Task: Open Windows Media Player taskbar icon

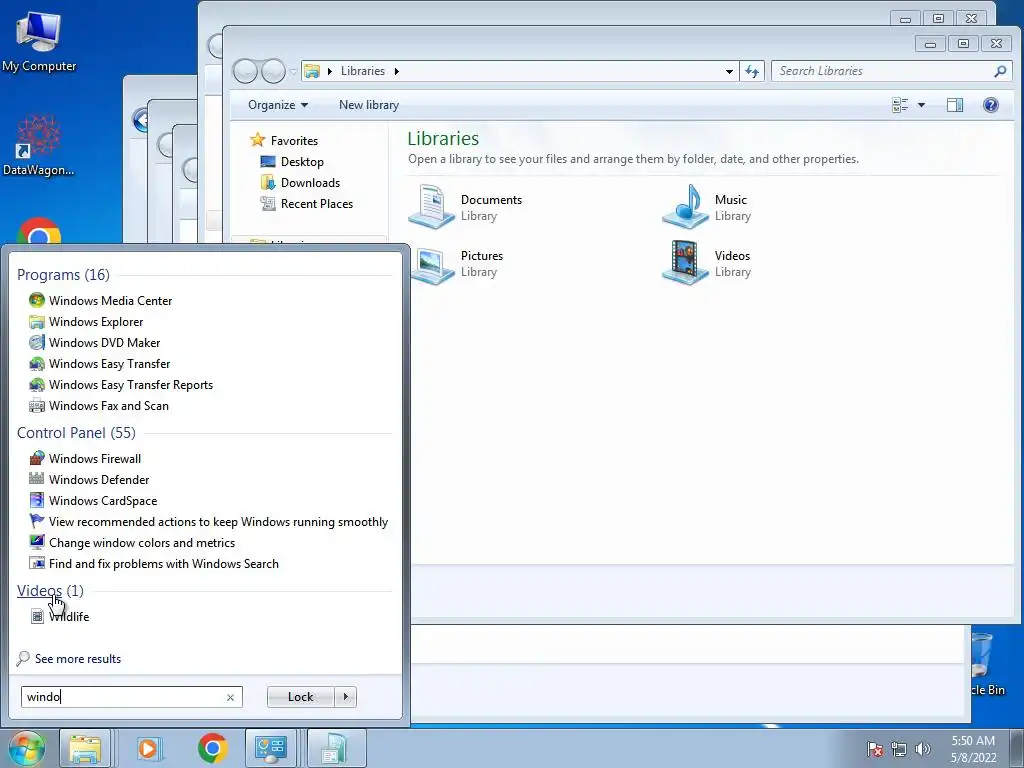Action: click(x=148, y=748)
